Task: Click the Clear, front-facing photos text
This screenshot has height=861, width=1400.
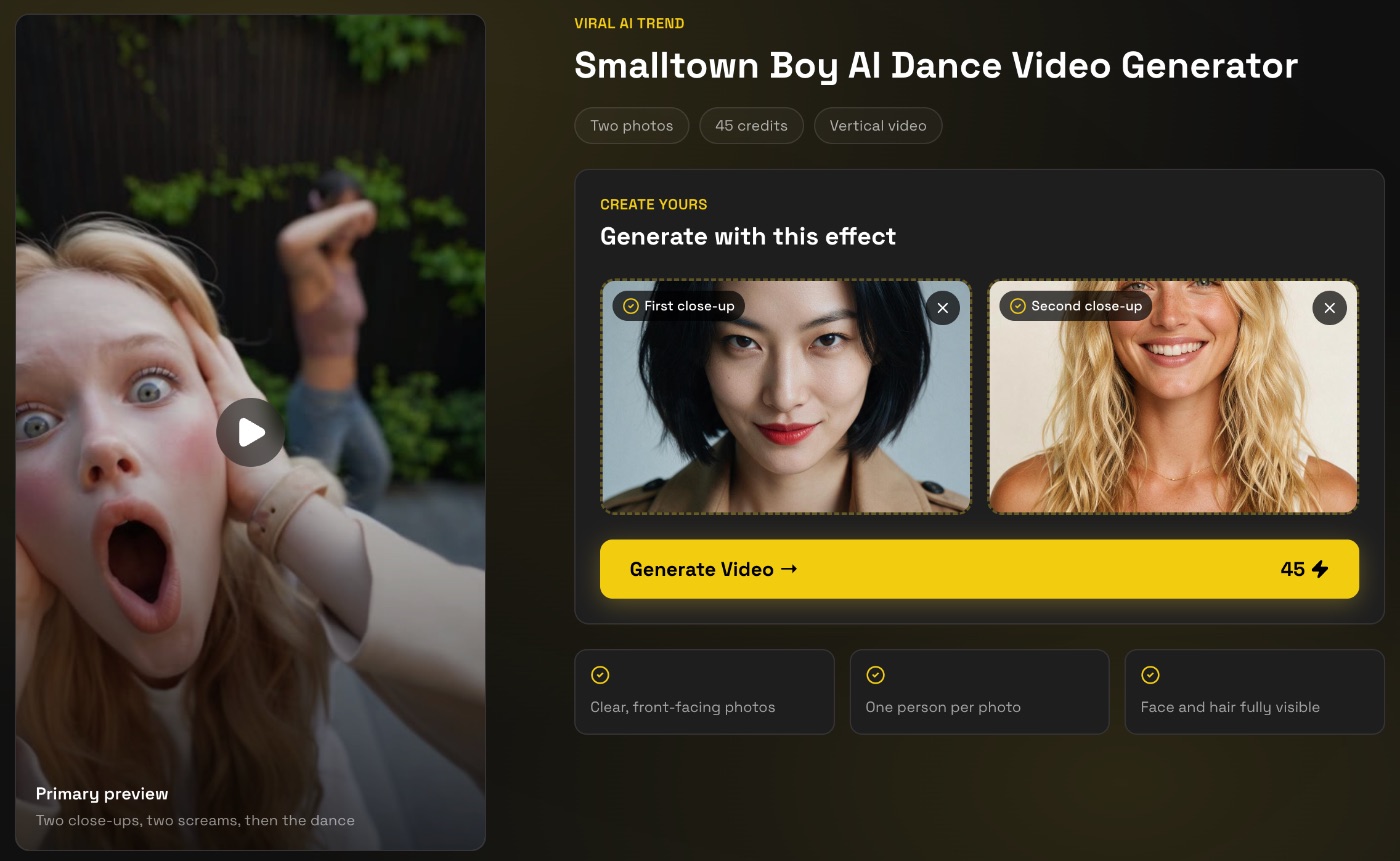Action: pos(683,707)
